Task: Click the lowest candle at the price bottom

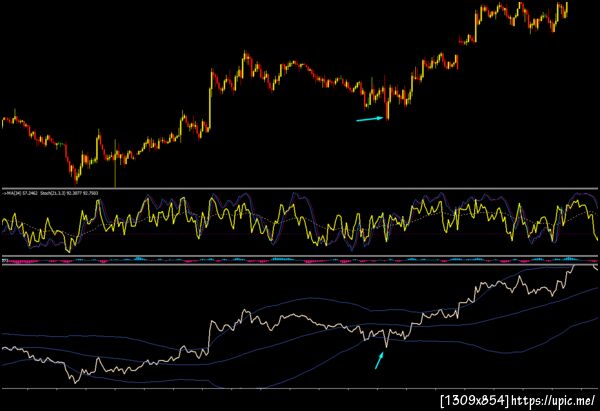Action: pos(75,177)
